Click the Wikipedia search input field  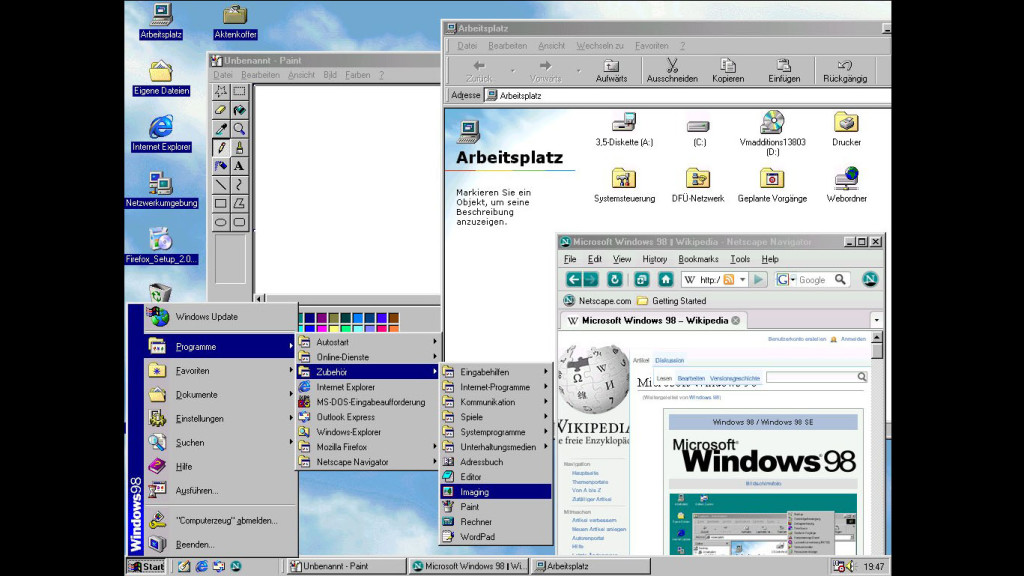tap(811, 377)
